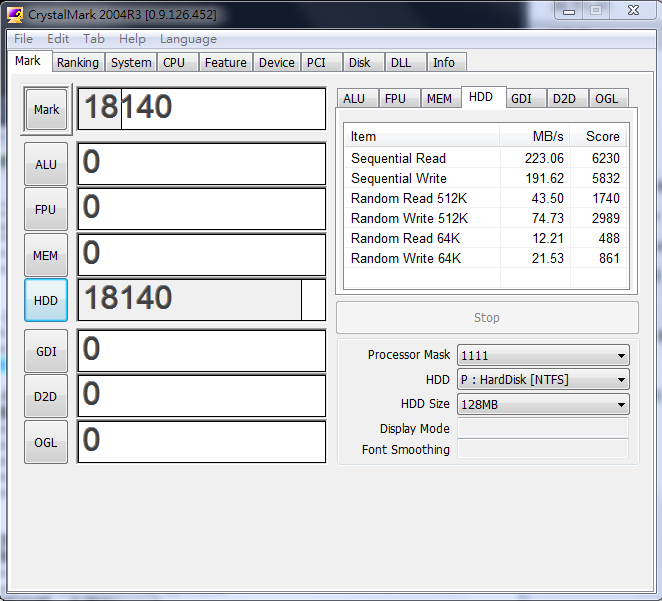Open the Edit menu
Viewport: 662px width, 601px height.
58,39
